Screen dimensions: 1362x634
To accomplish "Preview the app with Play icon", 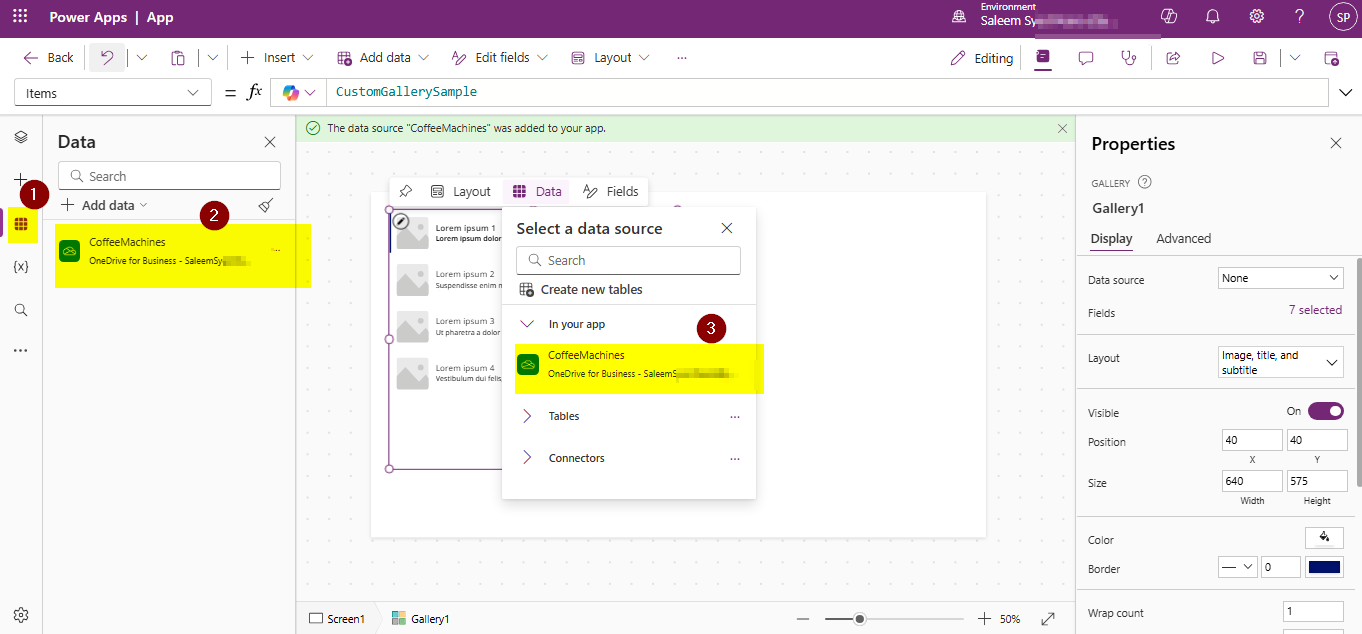I will click(x=1218, y=58).
